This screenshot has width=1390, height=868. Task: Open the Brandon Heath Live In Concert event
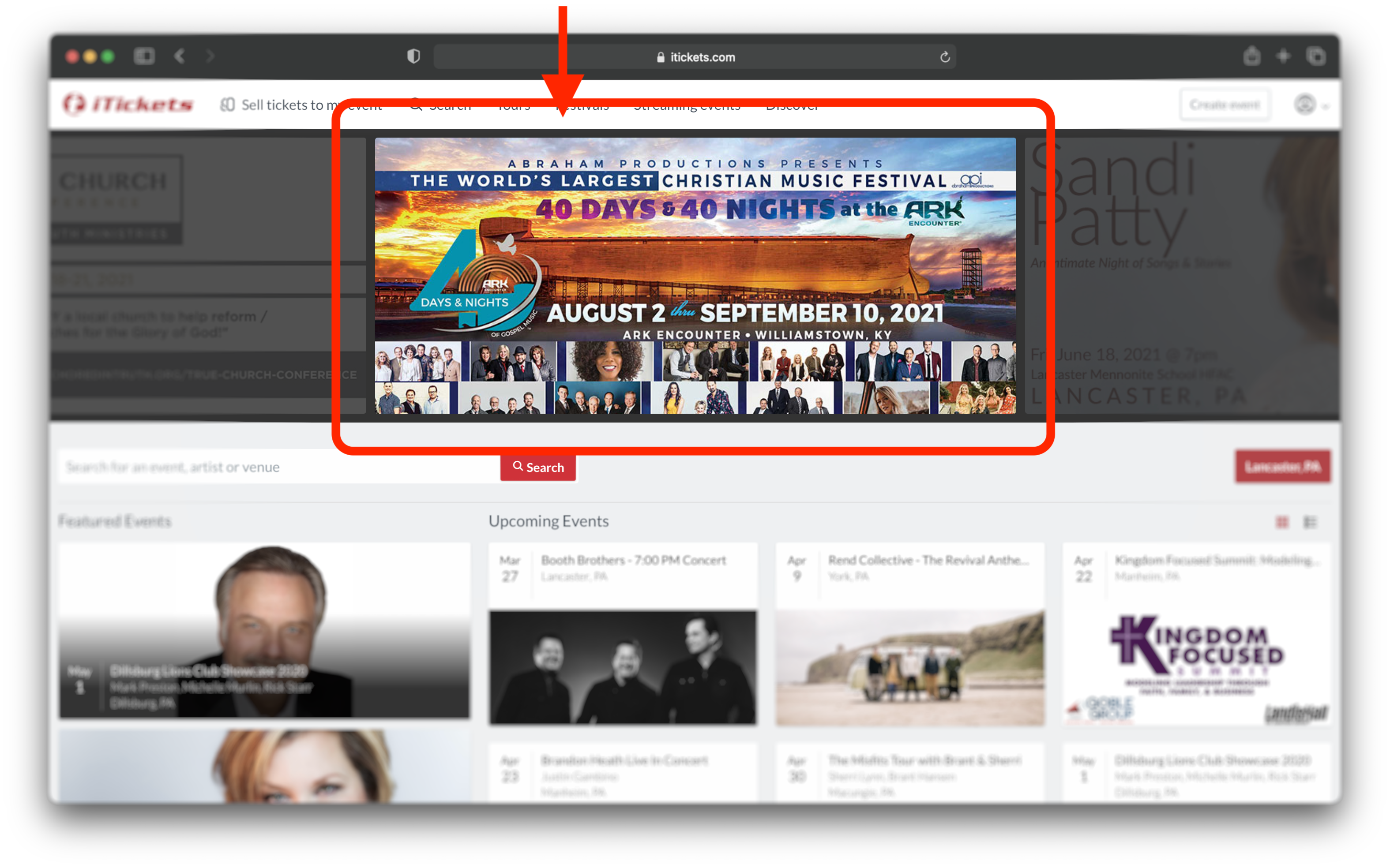pos(623,773)
